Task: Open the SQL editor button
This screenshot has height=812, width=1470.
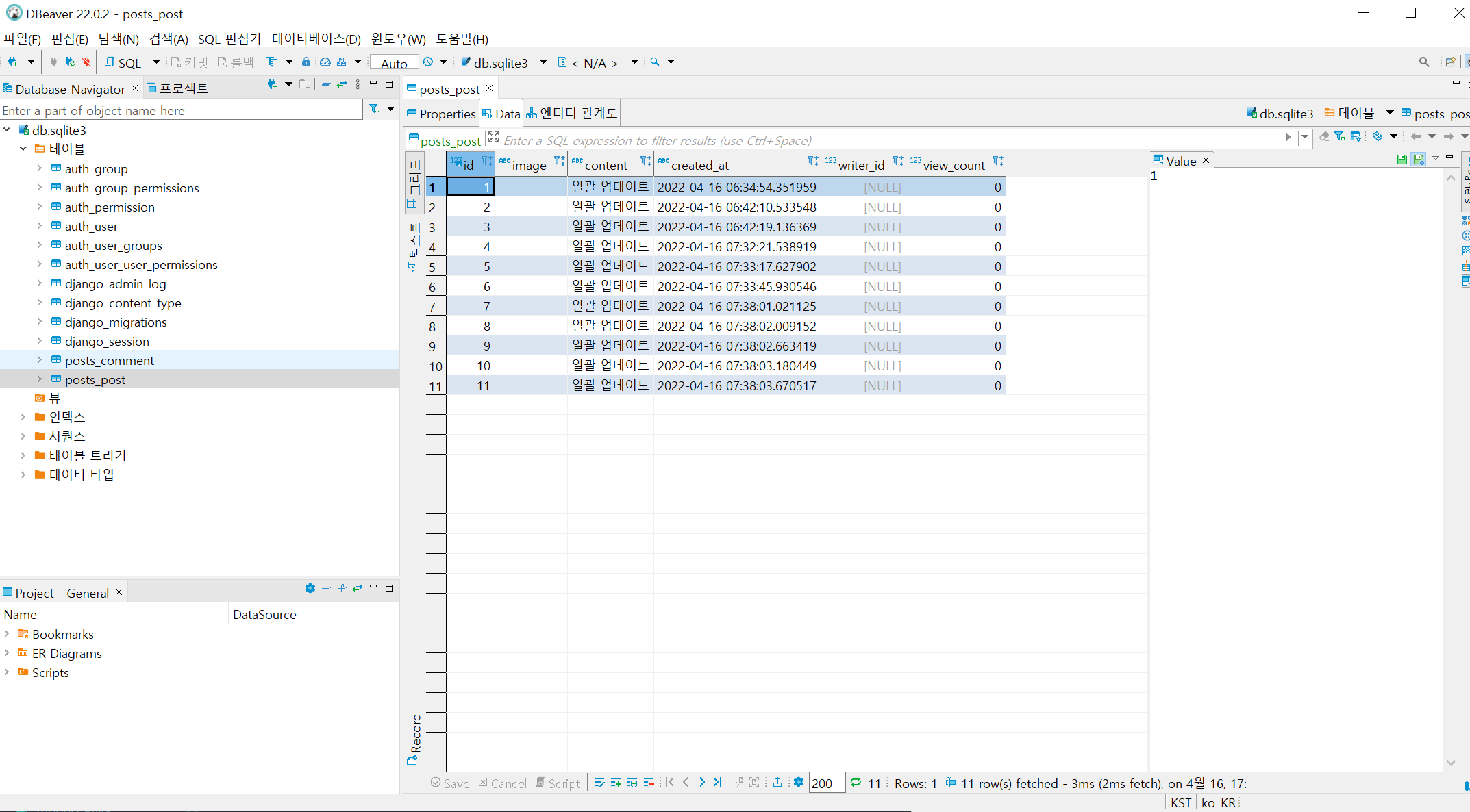Action: pyautogui.click(x=123, y=62)
